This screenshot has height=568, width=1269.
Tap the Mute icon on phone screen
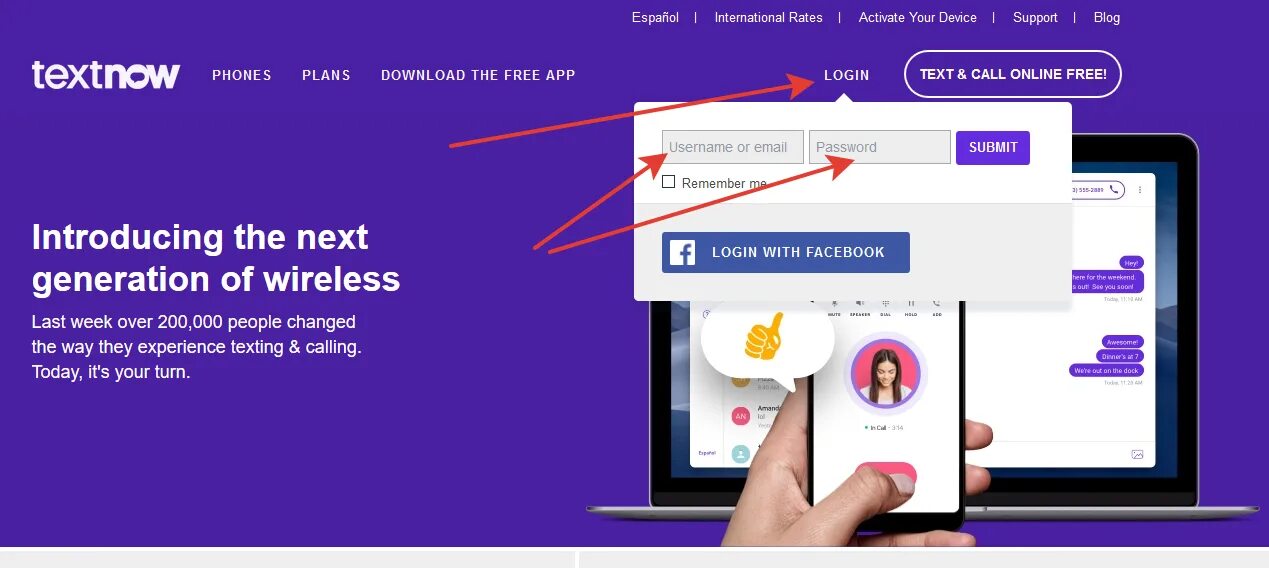834,305
